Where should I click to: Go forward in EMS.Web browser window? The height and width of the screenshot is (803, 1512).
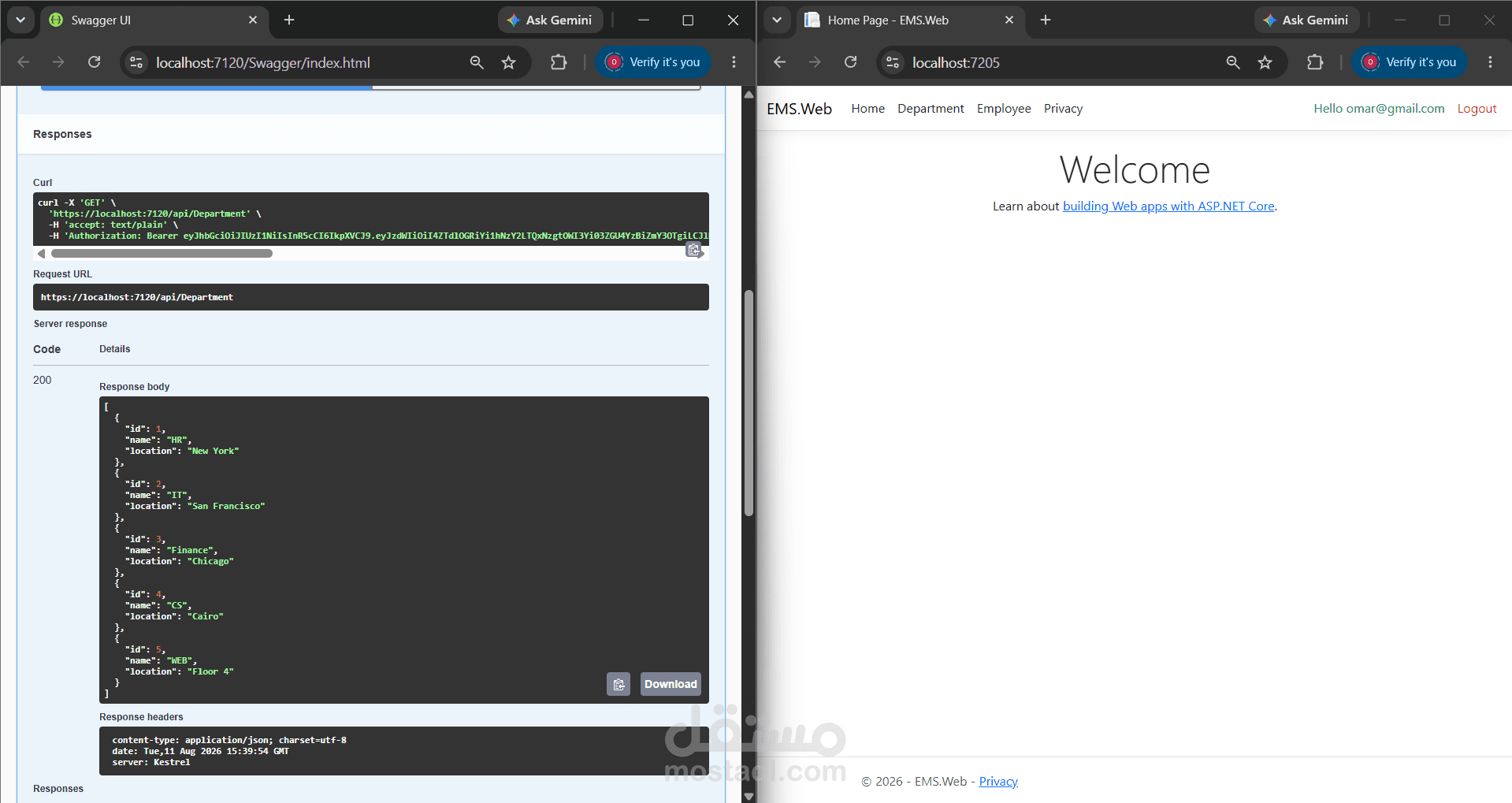[x=815, y=62]
